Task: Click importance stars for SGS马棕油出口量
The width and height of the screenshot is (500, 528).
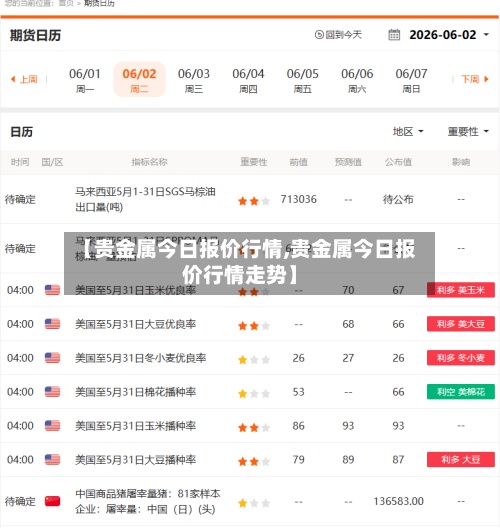Action: 254,201
